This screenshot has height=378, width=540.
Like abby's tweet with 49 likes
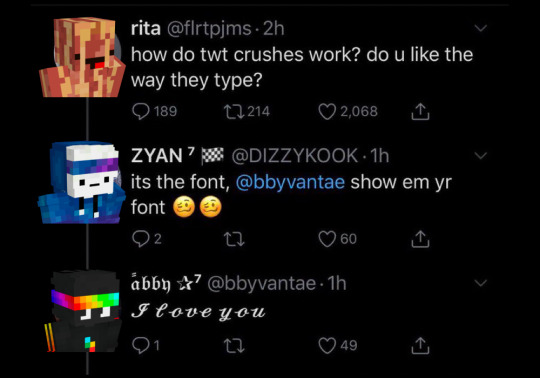pyautogui.click(x=327, y=346)
